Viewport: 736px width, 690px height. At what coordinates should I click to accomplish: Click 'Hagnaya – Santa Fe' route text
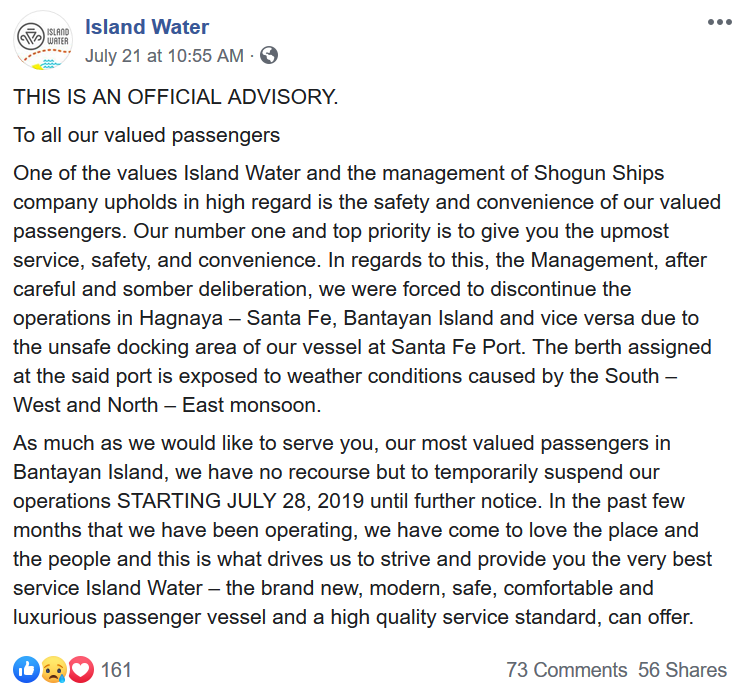[238, 318]
